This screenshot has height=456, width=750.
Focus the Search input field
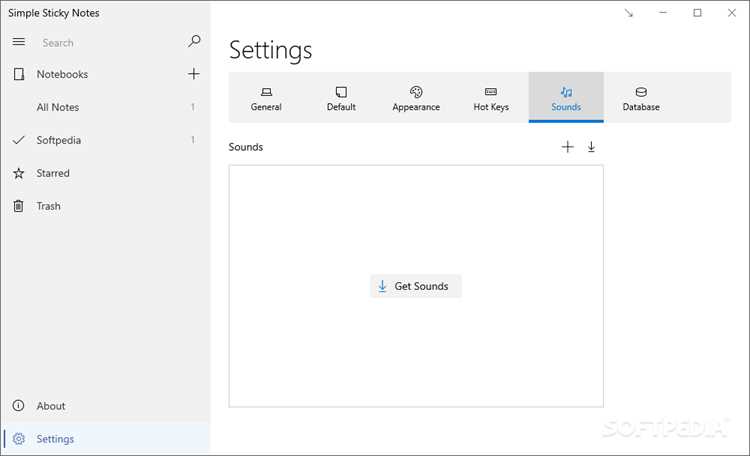click(x=110, y=43)
